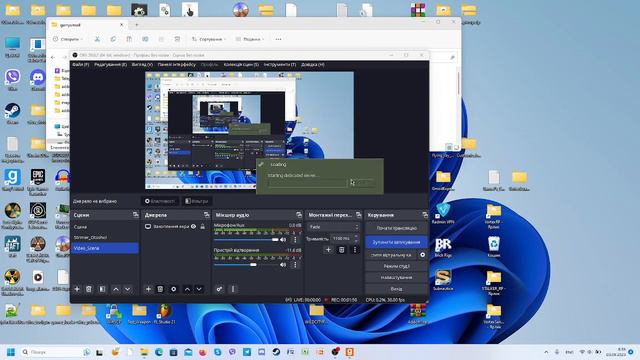640x360 pixels.
Task: Adjust the transition duration stepper
Action: (356, 238)
